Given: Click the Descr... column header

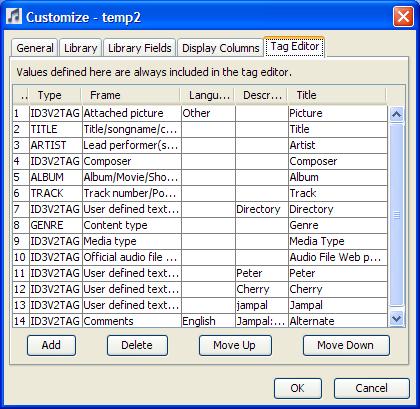Looking at the screenshot, I should [261, 95].
